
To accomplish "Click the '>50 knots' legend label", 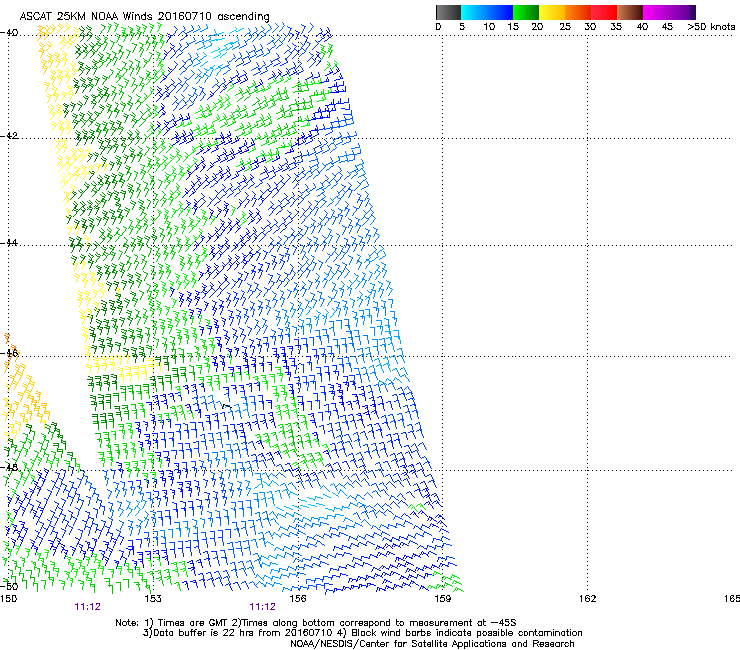I will pyautogui.click(x=711, y=27).
